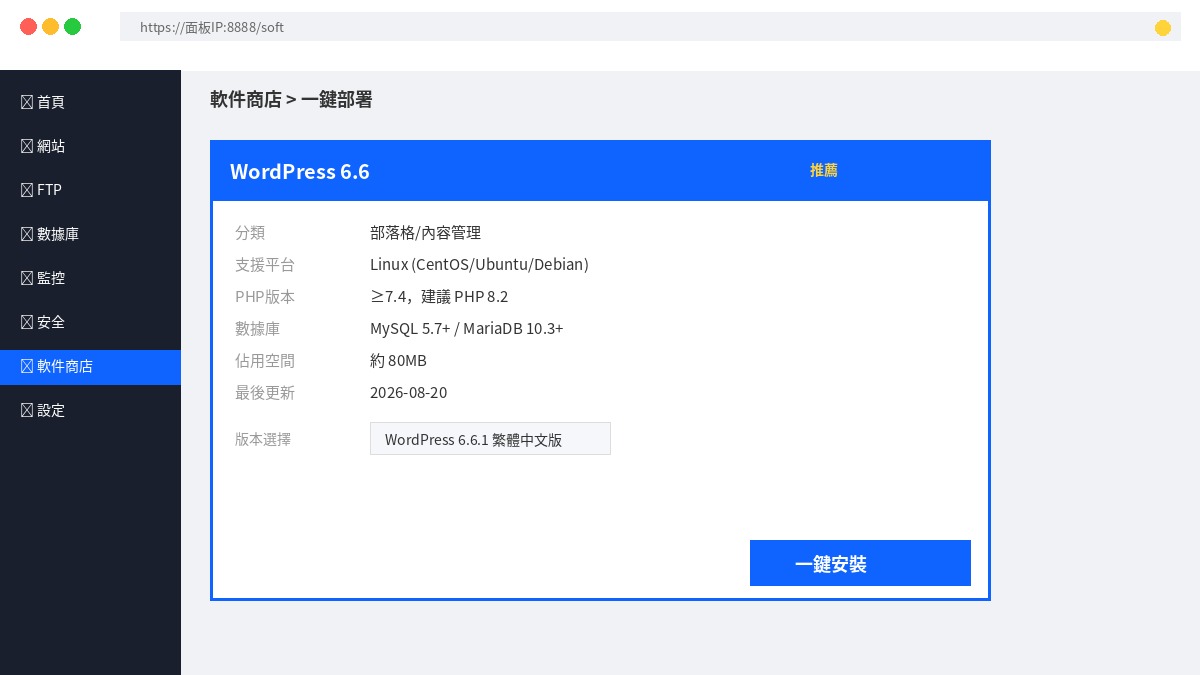Click the 最後更新 label
The width and height of the screenshot is (1200, 675).
pyautogui.click(x=265, y=393)
